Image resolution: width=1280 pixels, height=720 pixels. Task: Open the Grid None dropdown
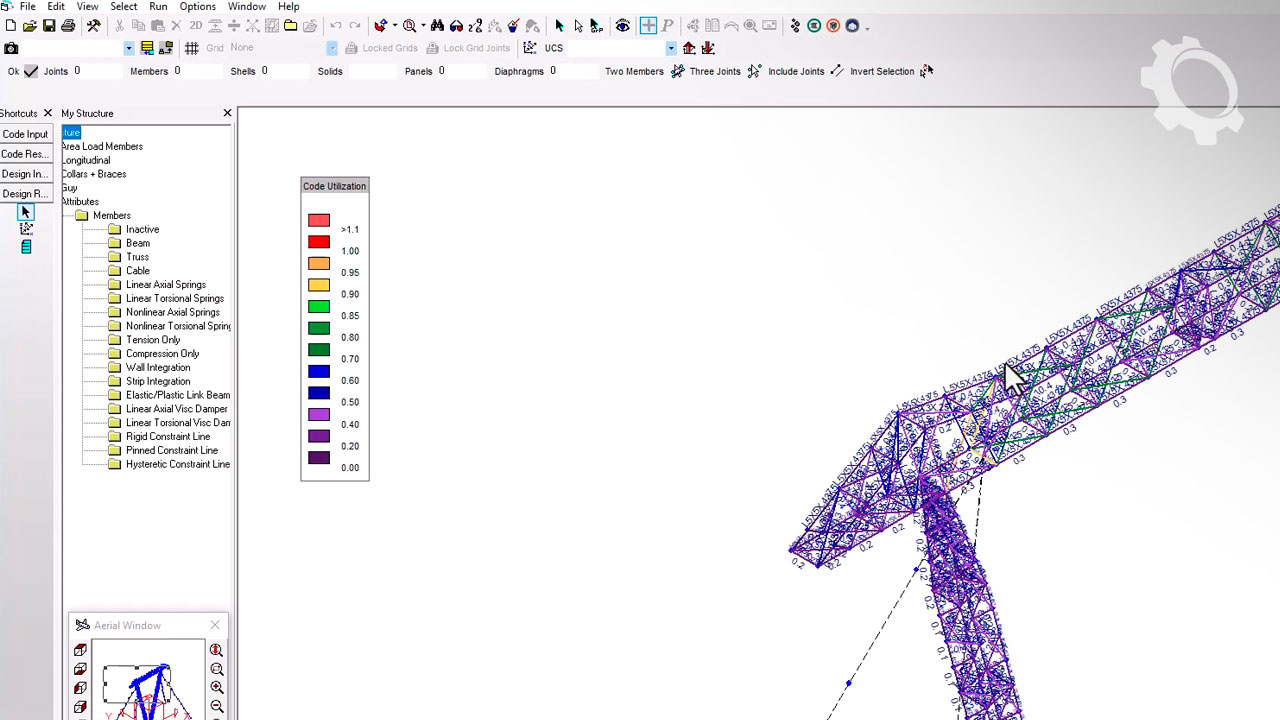pyautogui.click(x=332, y=48)
